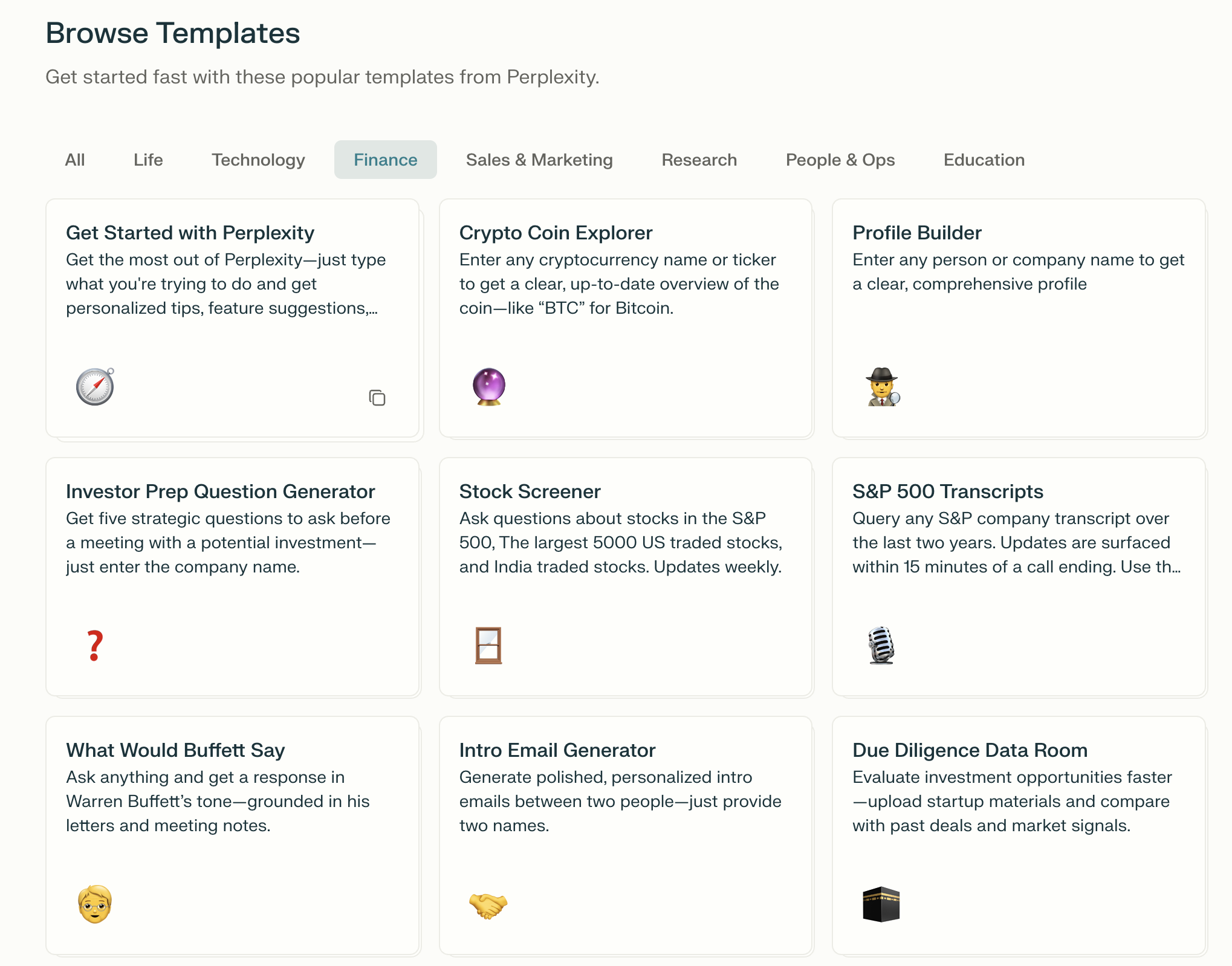The width and height of the screenshot is (1232, 966).
Task: Click 'Generate polished, personalized intro' description
Action: pos(620,801)
